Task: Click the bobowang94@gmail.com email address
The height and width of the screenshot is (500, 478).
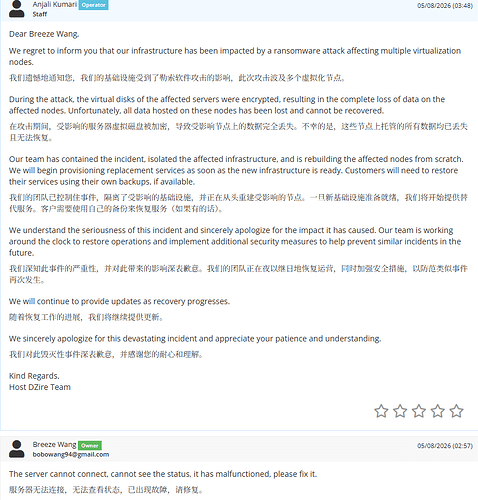Action: click(x=71, y=454)
